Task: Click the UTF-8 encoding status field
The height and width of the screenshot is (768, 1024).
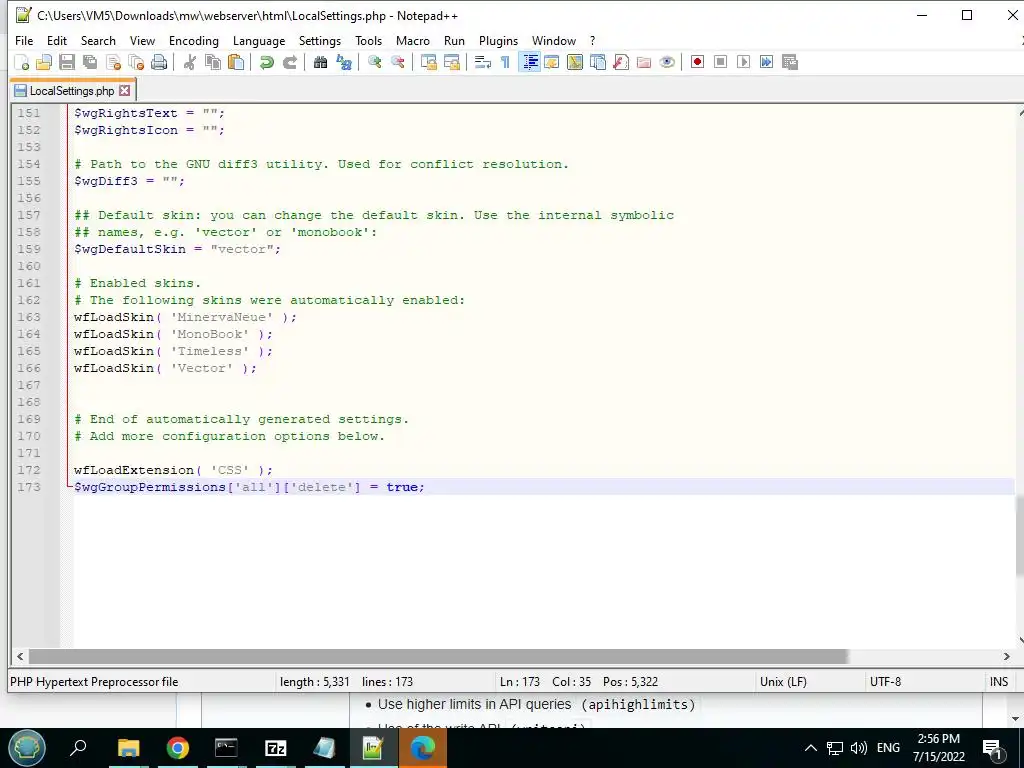Action: tap(885, 682)
